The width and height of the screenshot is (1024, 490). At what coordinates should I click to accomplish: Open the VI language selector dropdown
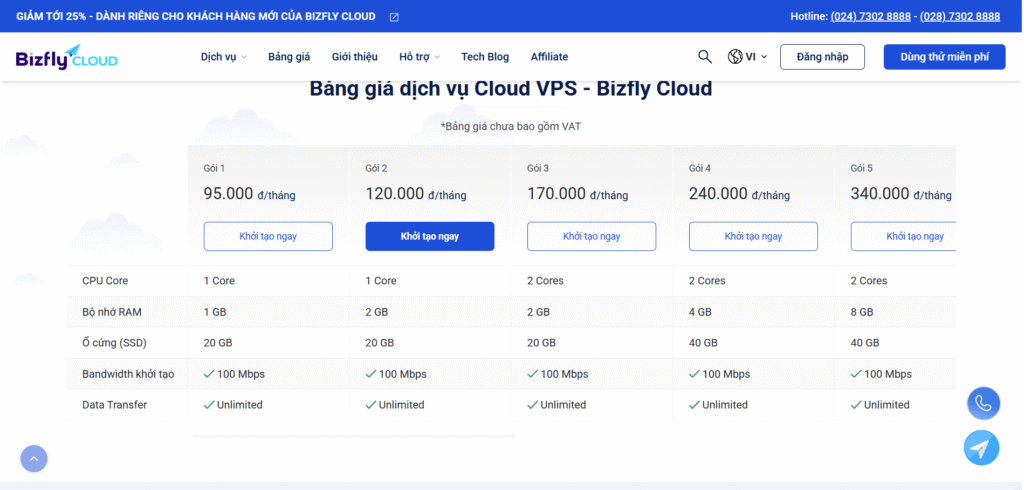pyautogui.click(x=756, y=57)
